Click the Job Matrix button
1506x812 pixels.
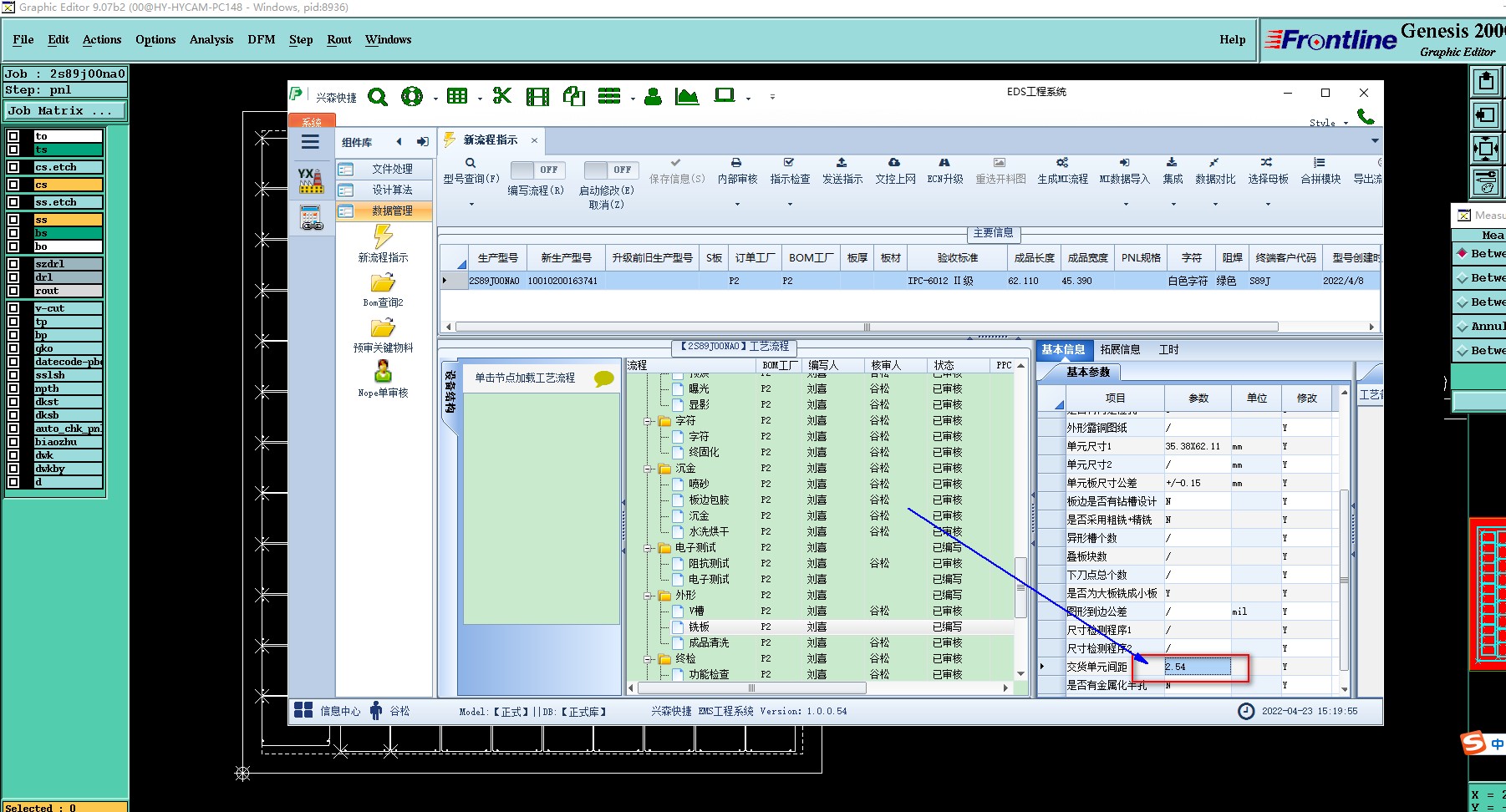pos(65,110)
